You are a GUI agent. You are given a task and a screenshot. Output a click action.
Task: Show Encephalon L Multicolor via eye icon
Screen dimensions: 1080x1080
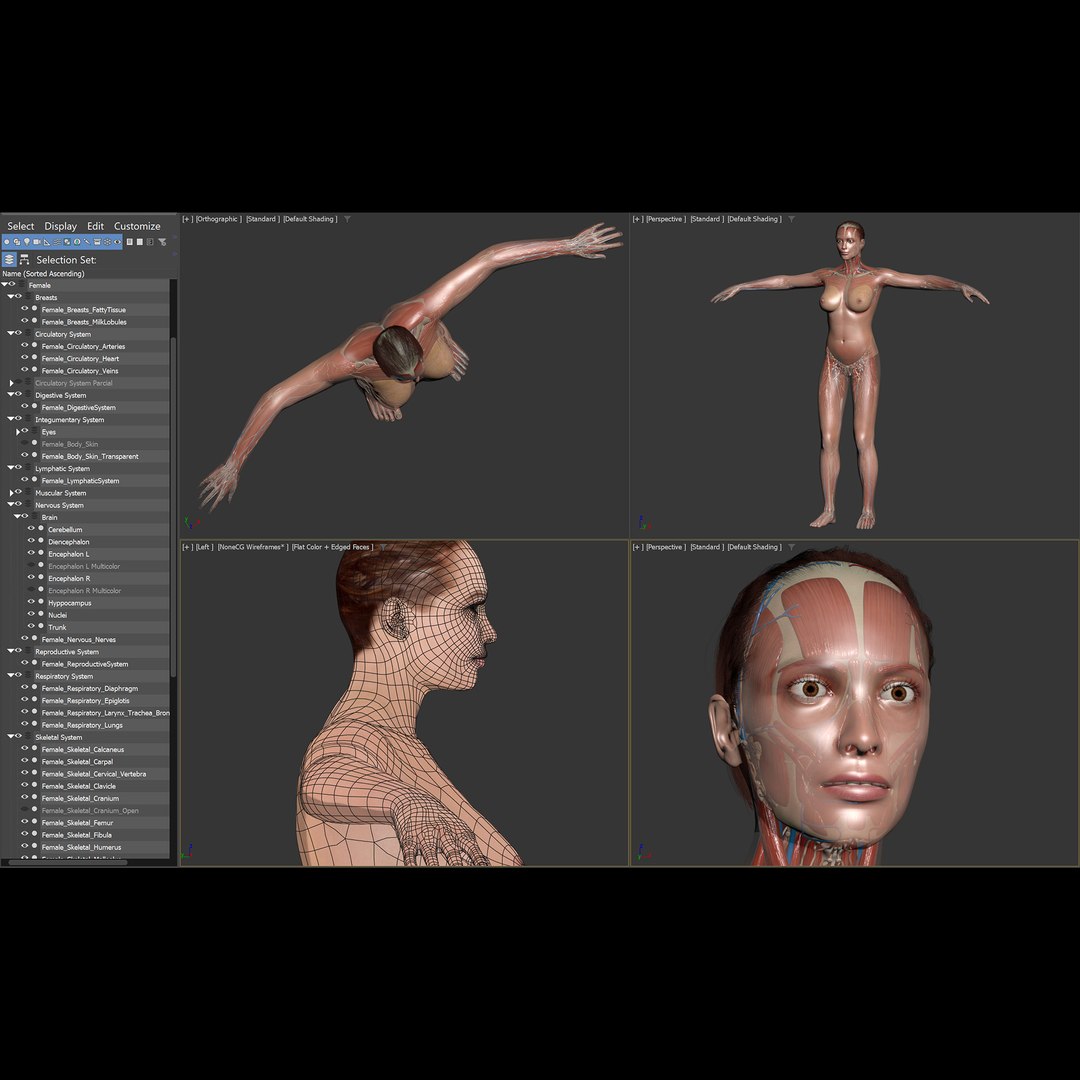(31, 565)
